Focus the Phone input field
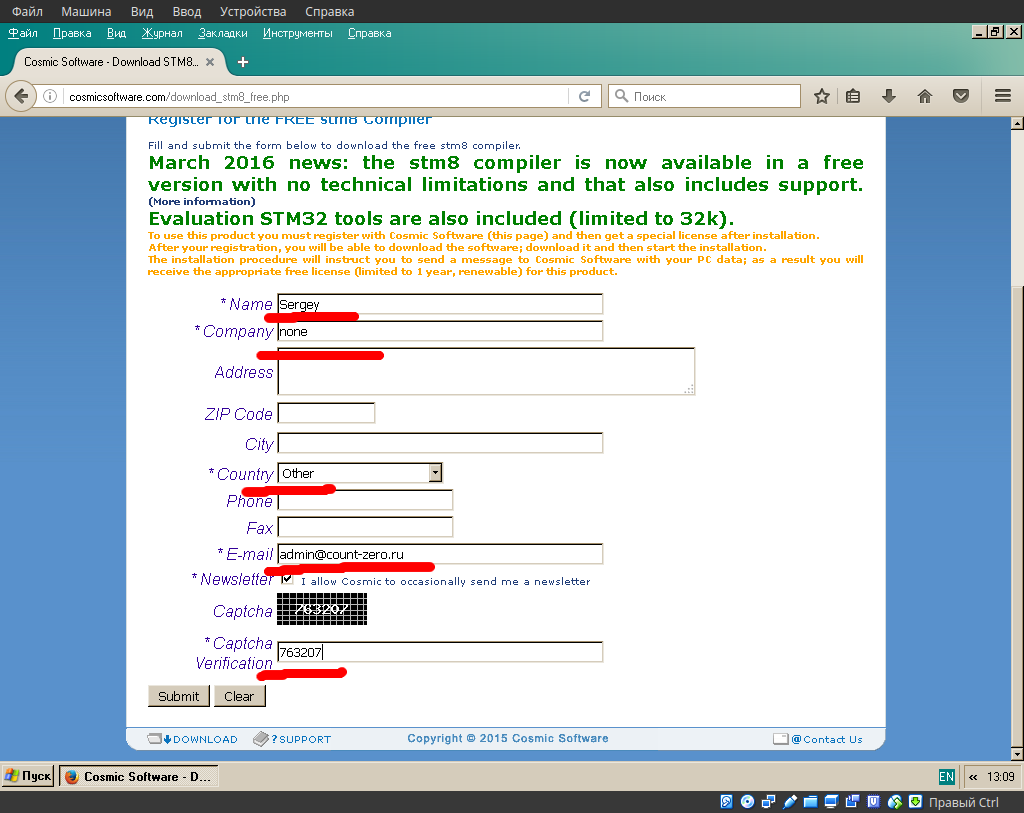1024x813 pixels. click(x=365, y=500)
